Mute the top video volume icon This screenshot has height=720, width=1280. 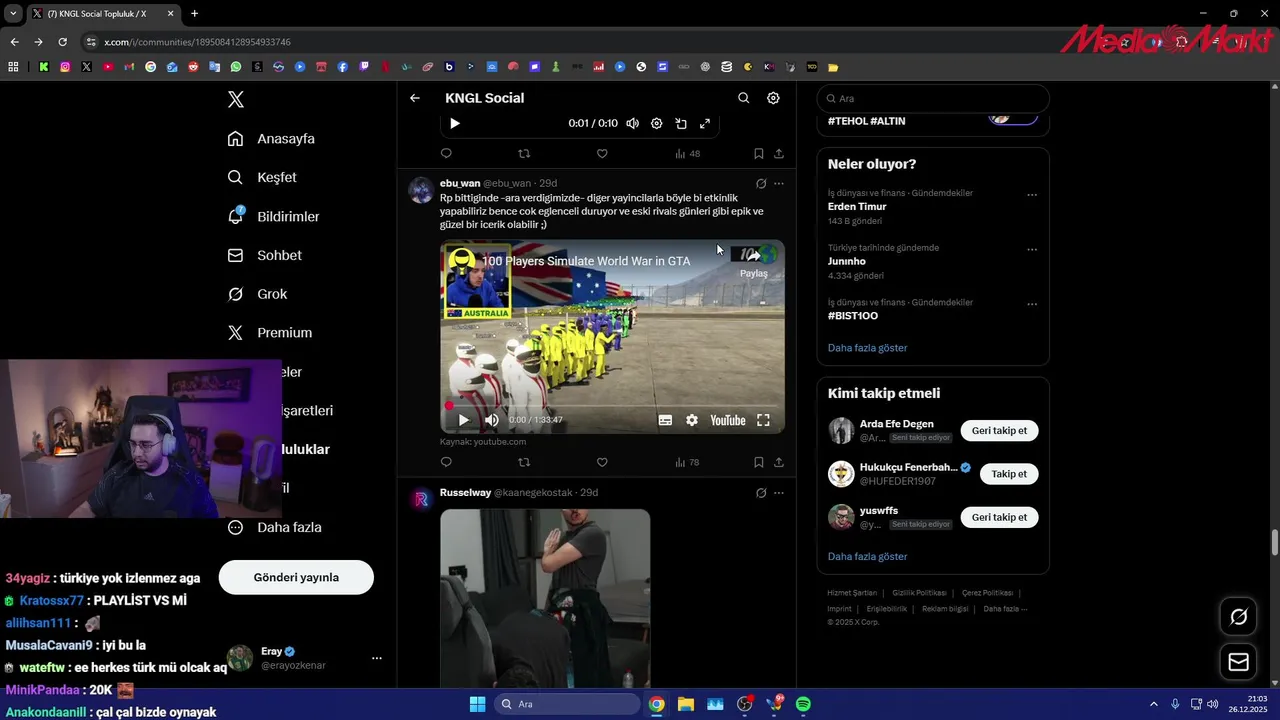coord(632,123)
